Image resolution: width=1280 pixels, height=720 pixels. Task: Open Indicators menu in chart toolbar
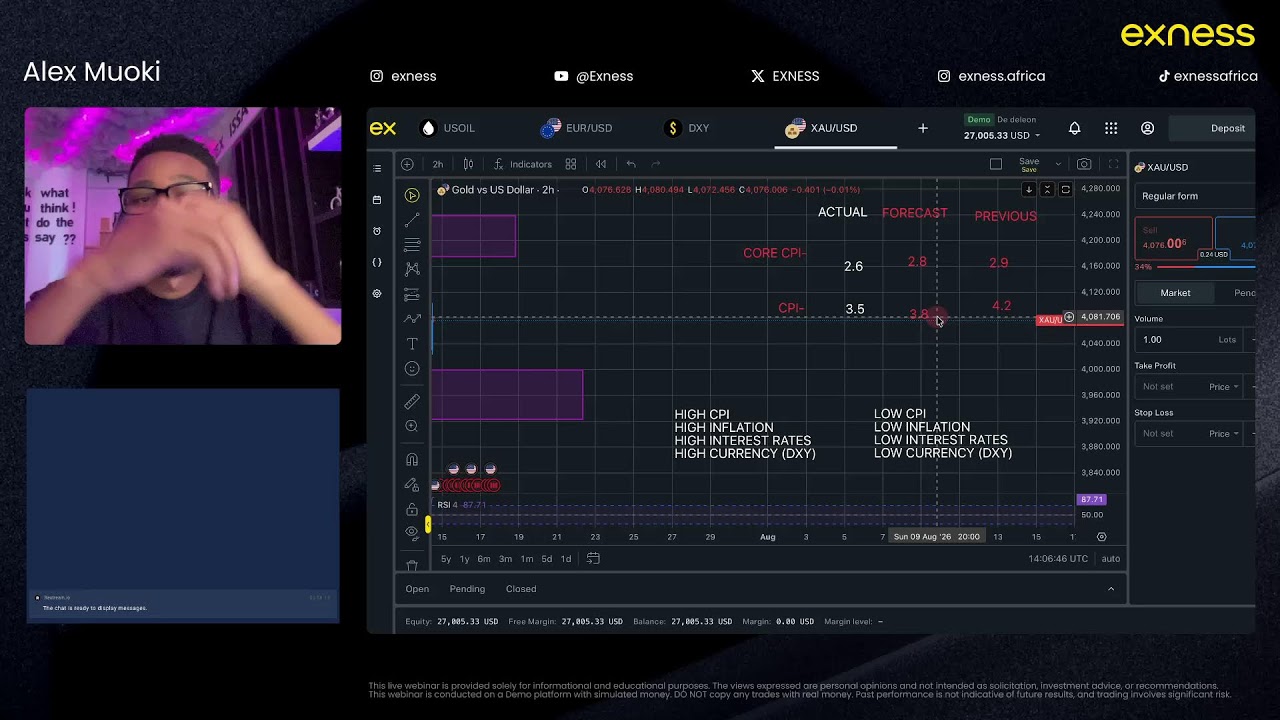point(522,164)
